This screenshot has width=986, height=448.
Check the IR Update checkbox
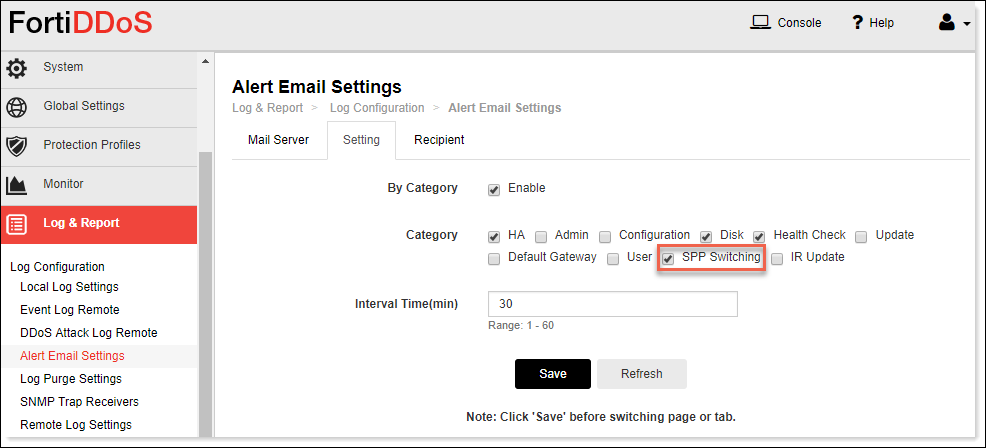pos(777,259)
